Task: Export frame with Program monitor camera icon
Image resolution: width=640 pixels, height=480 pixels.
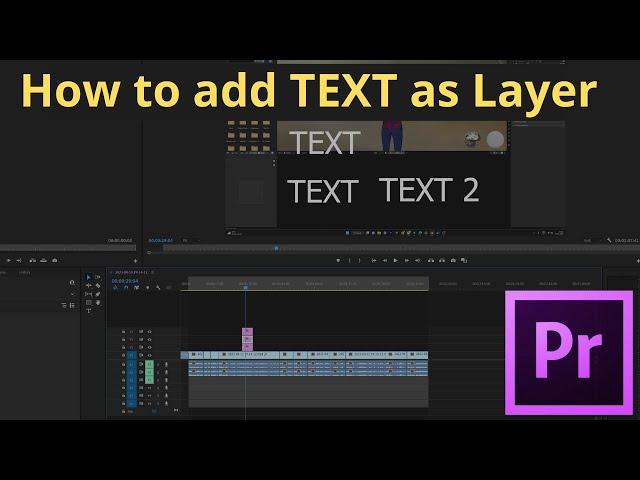Action: click(x=453, y=260)
